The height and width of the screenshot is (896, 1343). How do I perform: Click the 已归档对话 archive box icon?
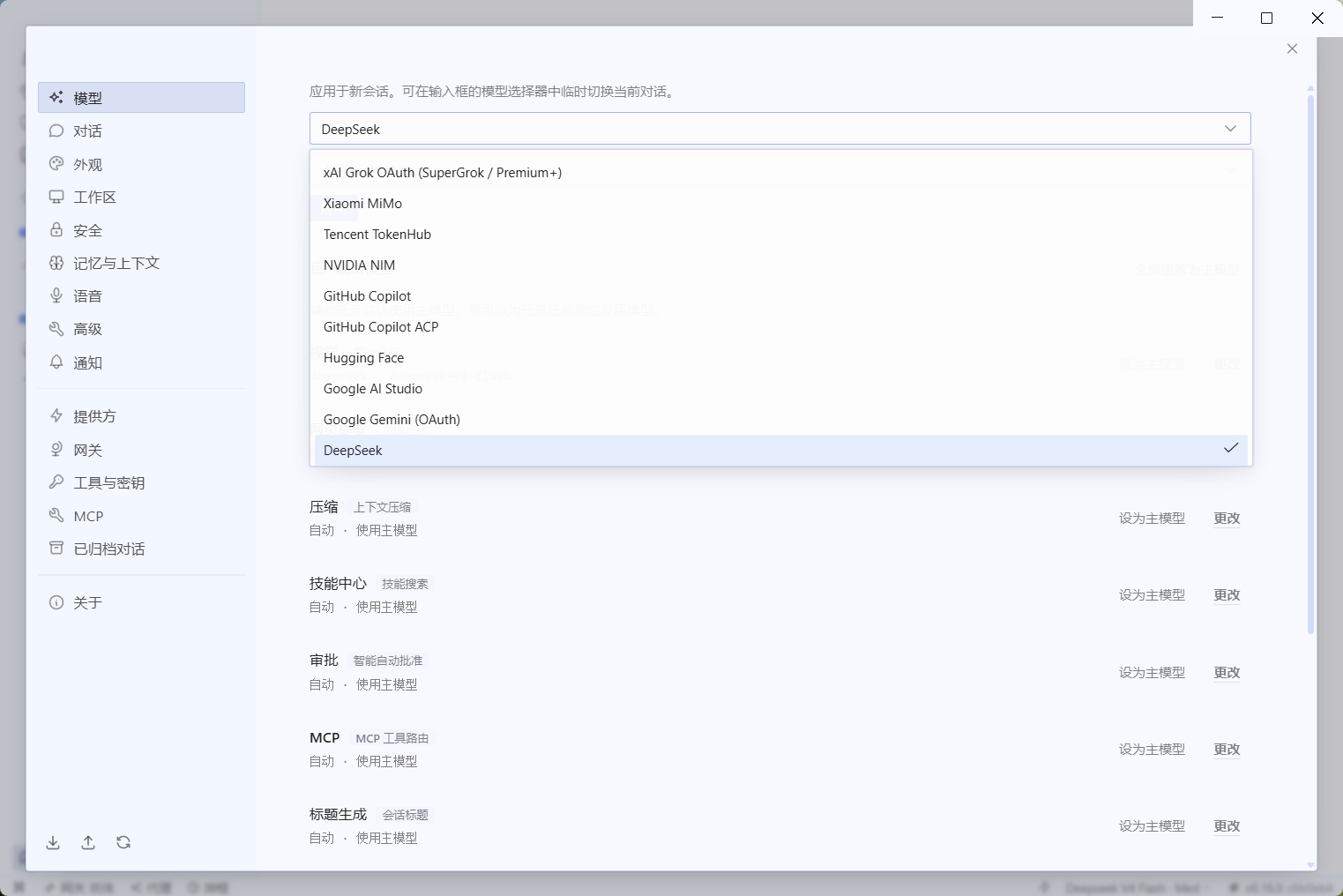pyautogui.click(x=56, y=549)
